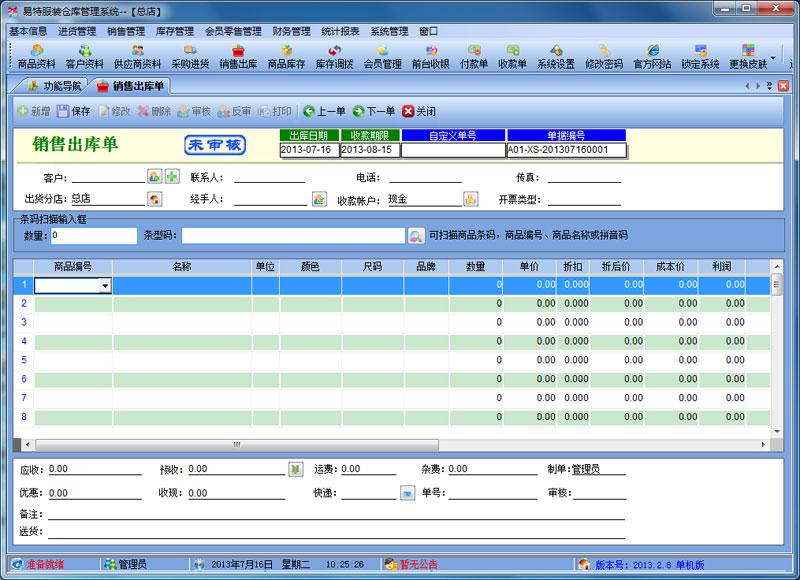Click 保存 button

74,111
